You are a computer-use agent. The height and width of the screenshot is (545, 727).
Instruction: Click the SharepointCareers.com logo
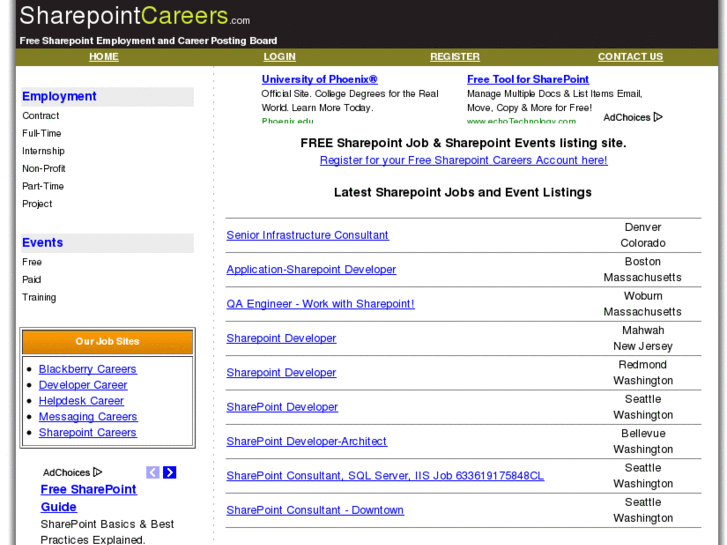point(135,16)
